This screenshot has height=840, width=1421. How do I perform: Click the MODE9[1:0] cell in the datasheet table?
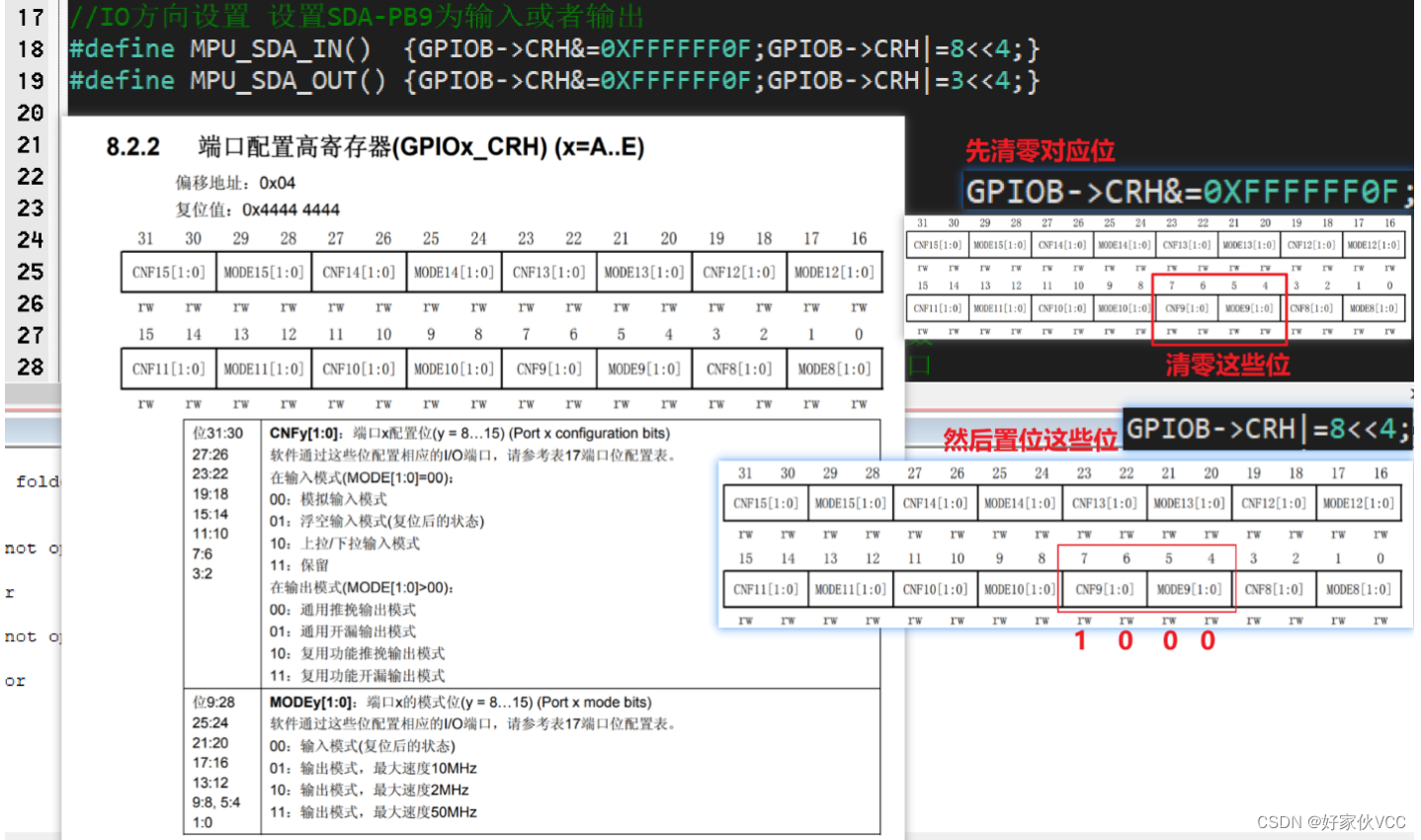[x=644, y=368]
